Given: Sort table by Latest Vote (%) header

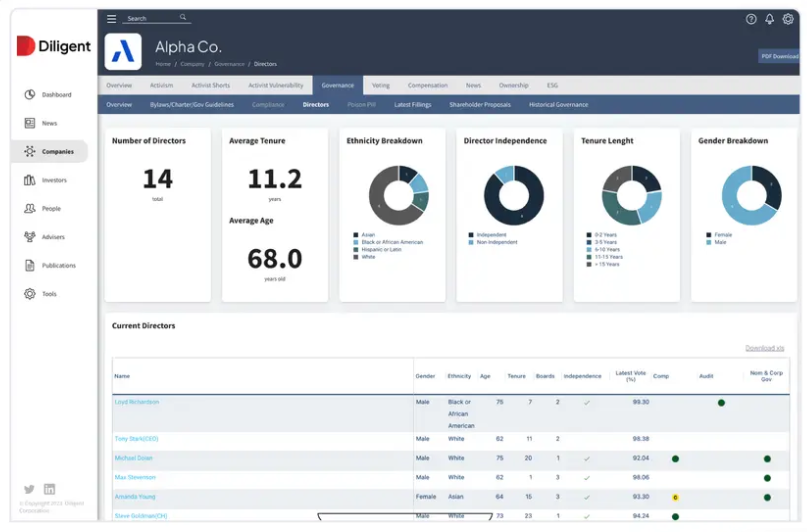Looking at the screenshot, I should [x=630, y=376].
